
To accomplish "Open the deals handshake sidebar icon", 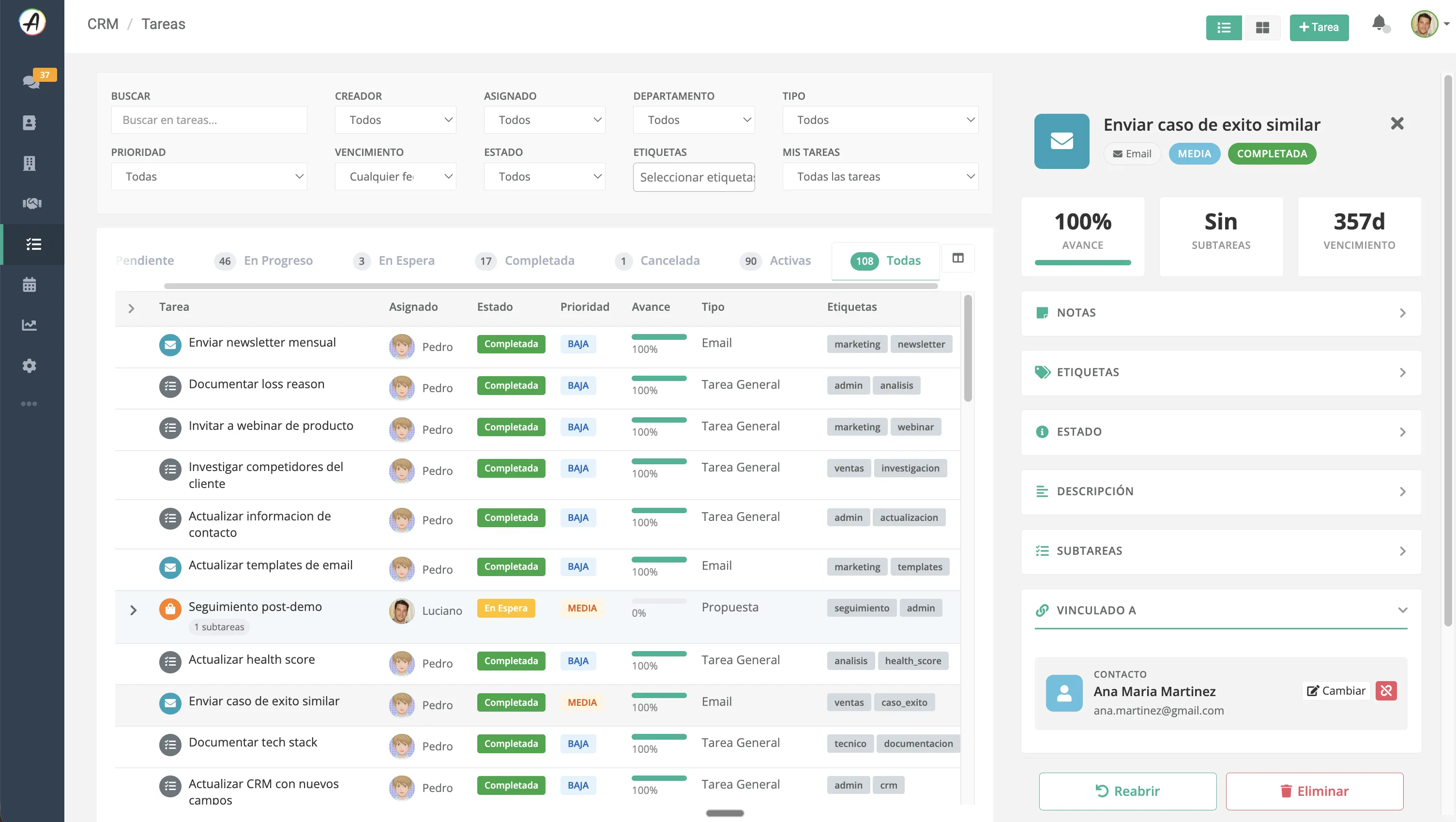I will (x=31, y=203).
